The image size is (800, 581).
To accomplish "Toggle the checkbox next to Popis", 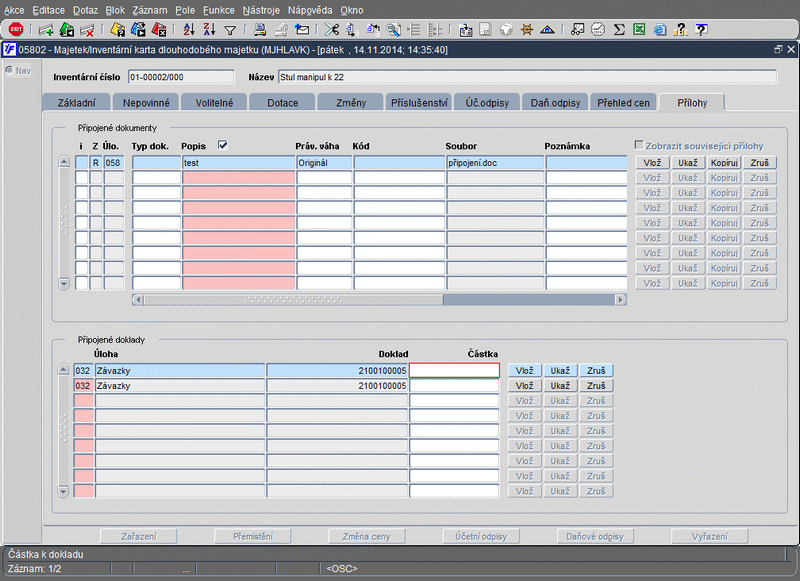I will [223, 146].
